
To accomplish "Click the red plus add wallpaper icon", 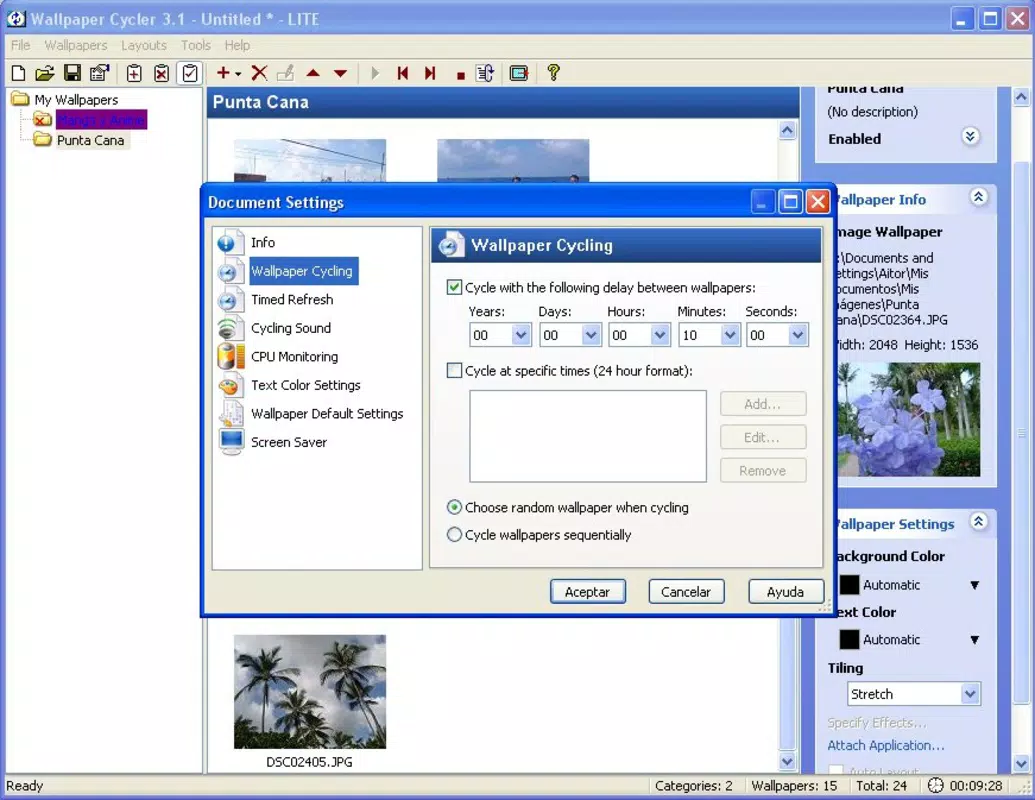I will [x=223, y=73].
